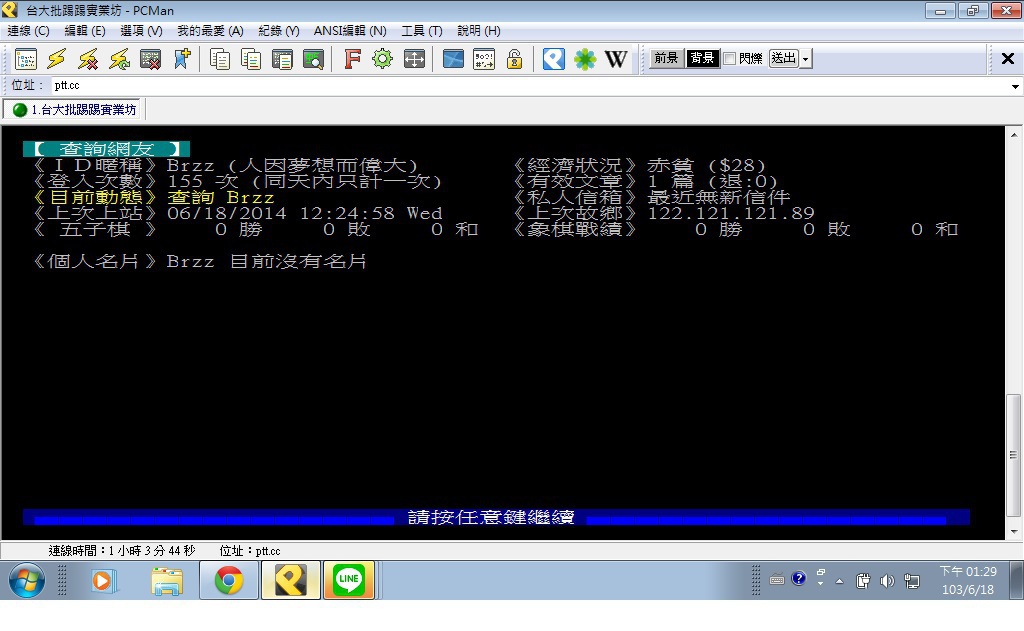Click into the ptt.cc address field

pos(529,86)
